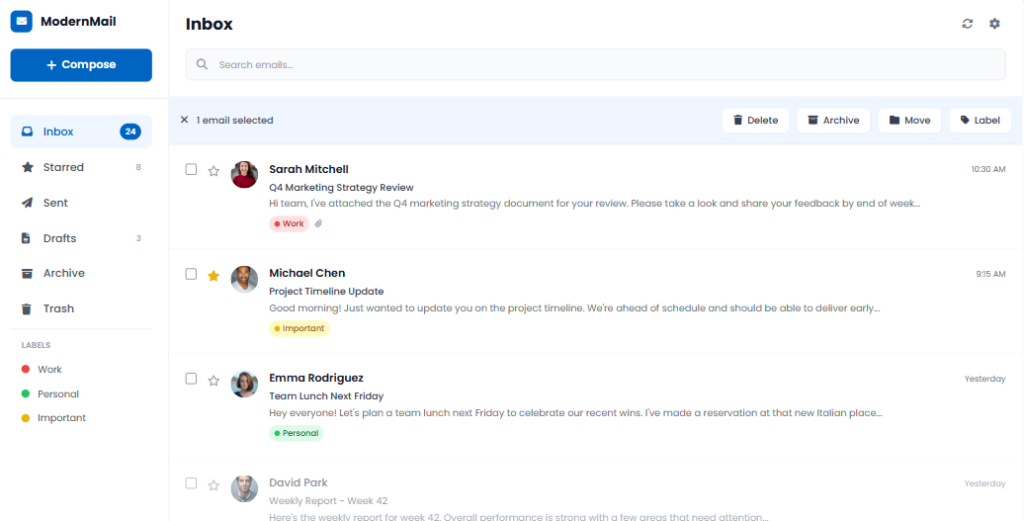Screen dimensions: 1024x521
Task: Star Emma Rodriguez's email
Action: point(214,380)
